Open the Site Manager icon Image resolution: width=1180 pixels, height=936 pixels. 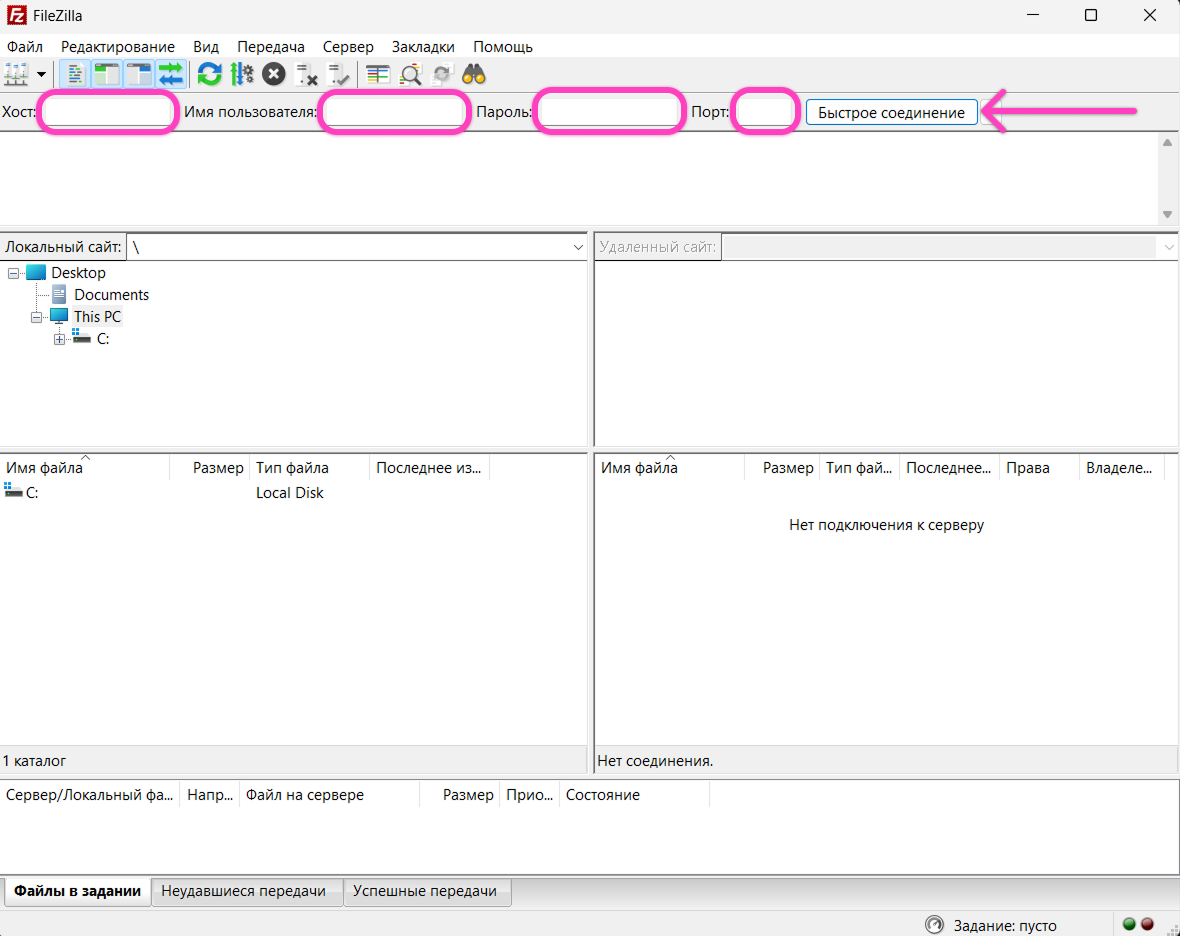coord(17,74)
